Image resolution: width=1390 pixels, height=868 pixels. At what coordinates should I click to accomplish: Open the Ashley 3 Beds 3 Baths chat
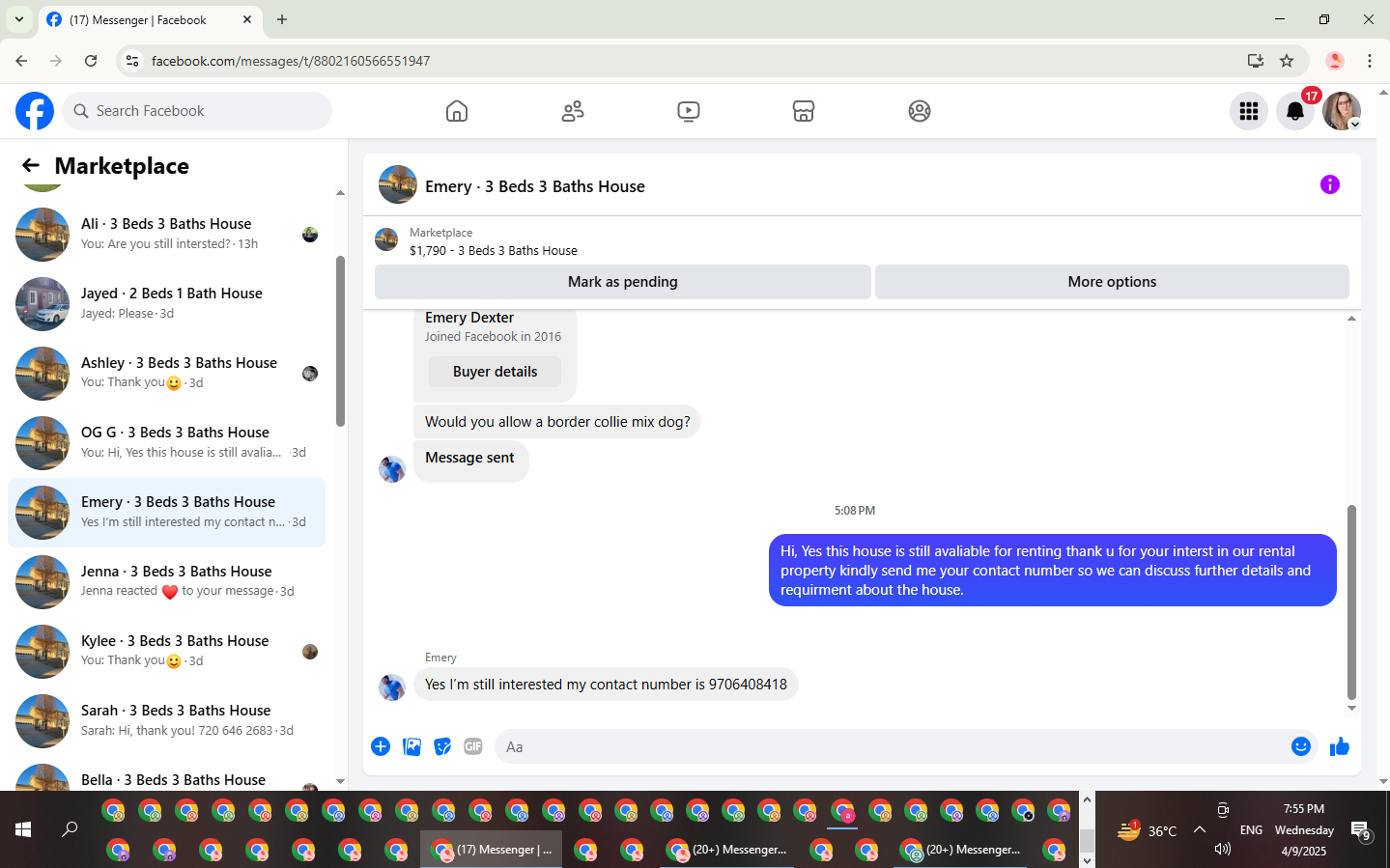pos(166,374)
